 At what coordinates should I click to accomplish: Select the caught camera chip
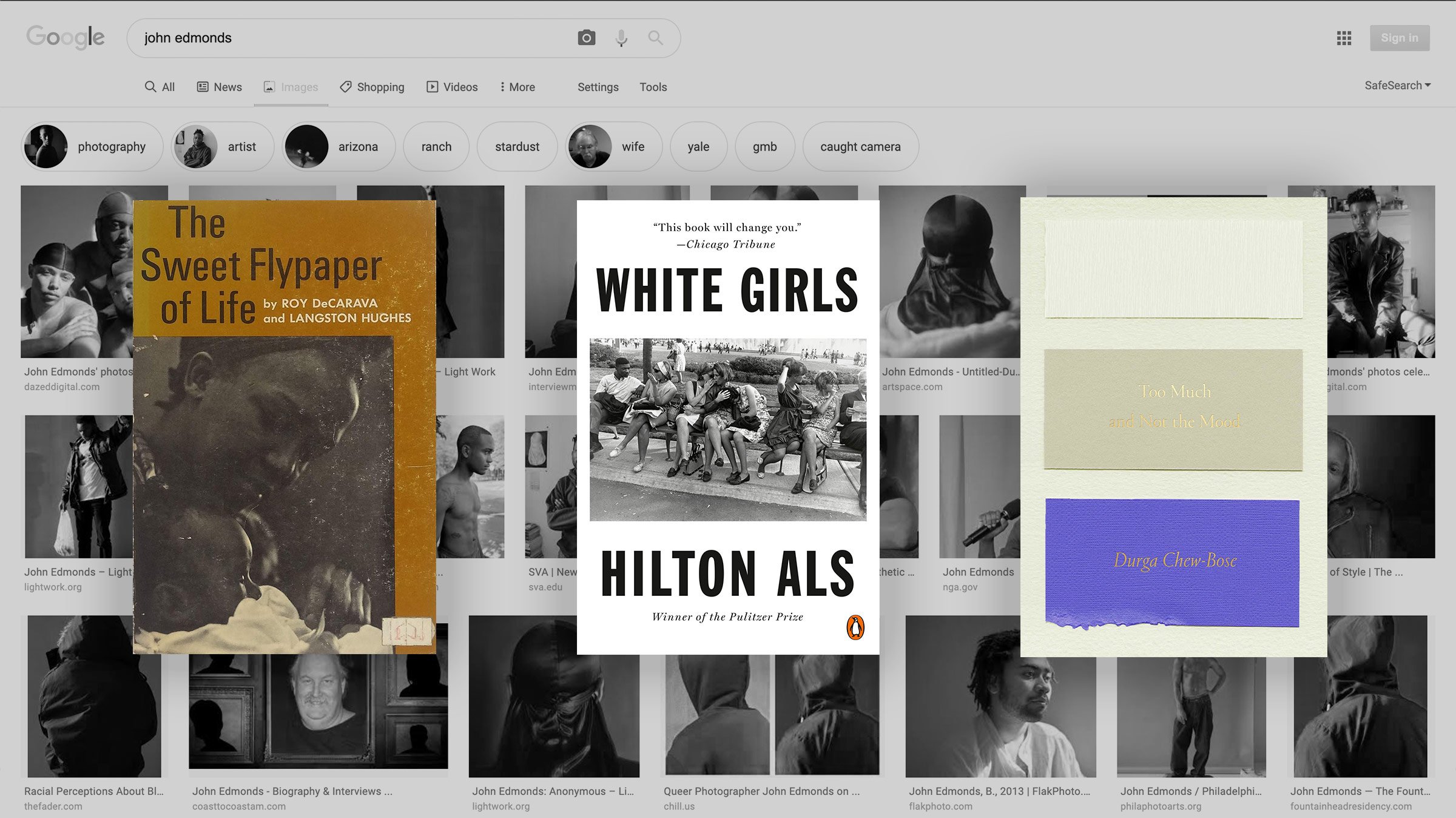(x=860, y=146)
